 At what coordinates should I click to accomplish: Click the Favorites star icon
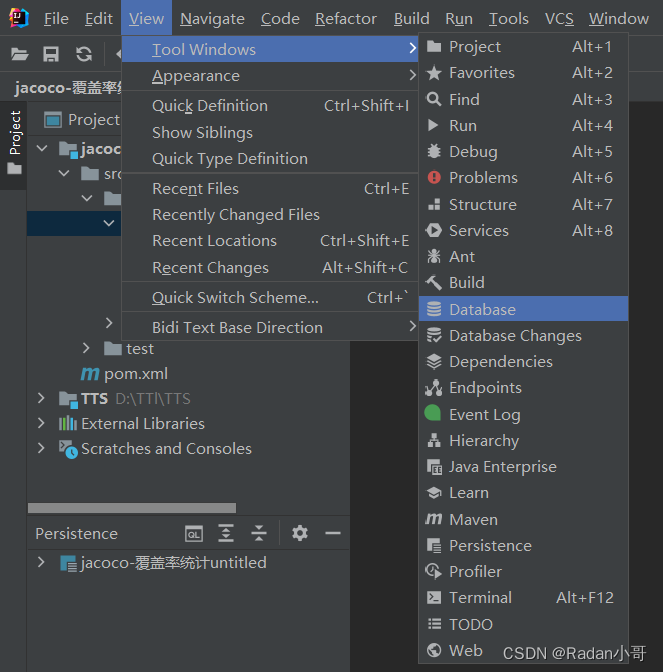434,72
